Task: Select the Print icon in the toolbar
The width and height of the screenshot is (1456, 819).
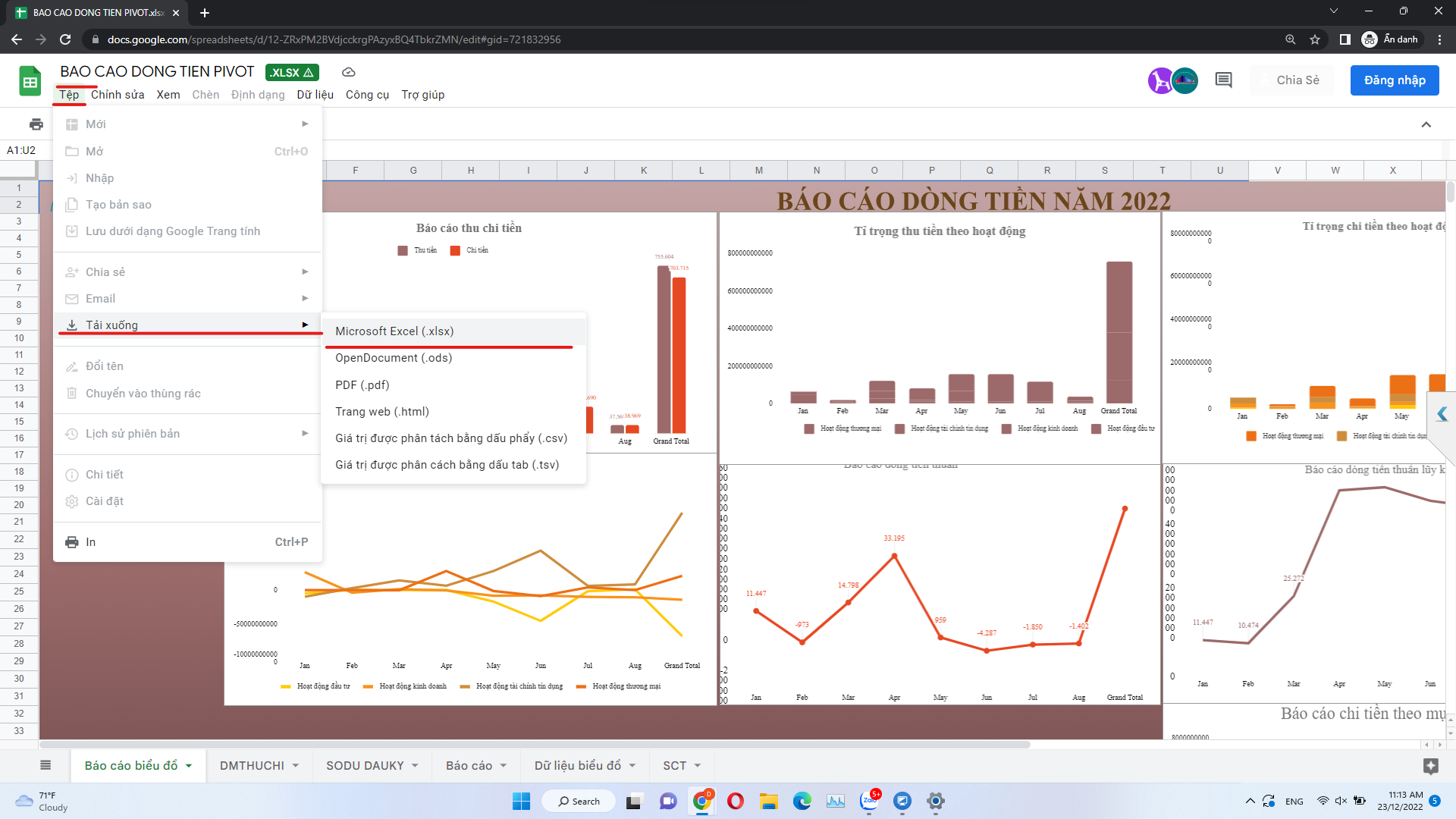Action: click(36, 124)
